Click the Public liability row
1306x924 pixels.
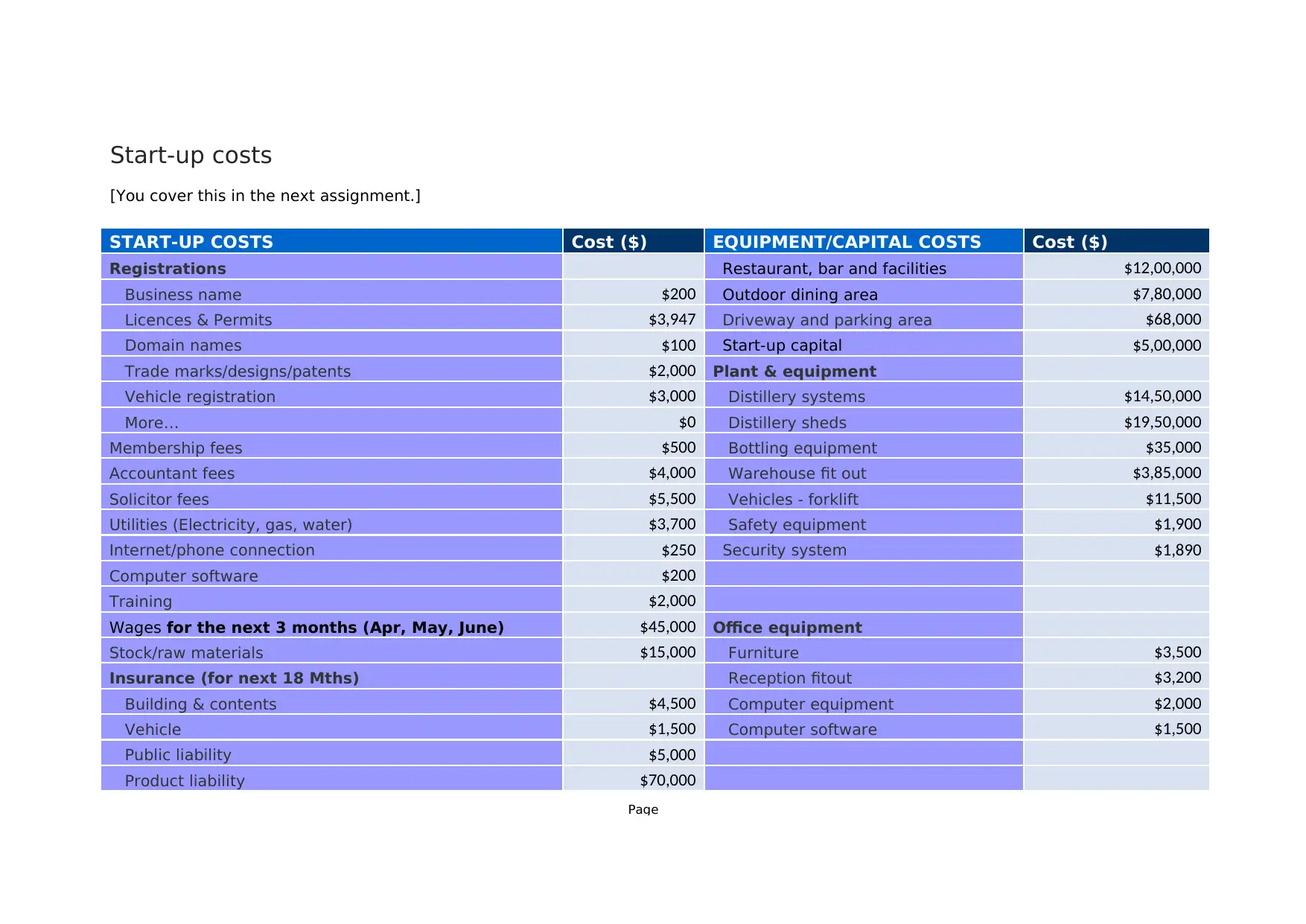(178, 755)
